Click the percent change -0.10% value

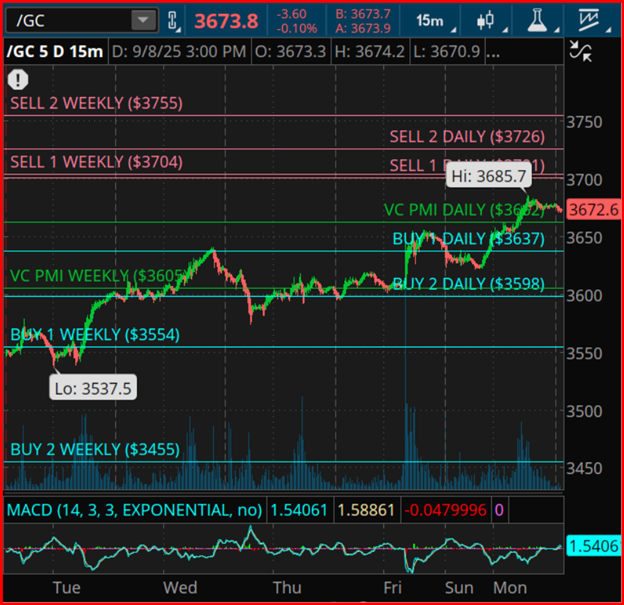click(297, 28)
